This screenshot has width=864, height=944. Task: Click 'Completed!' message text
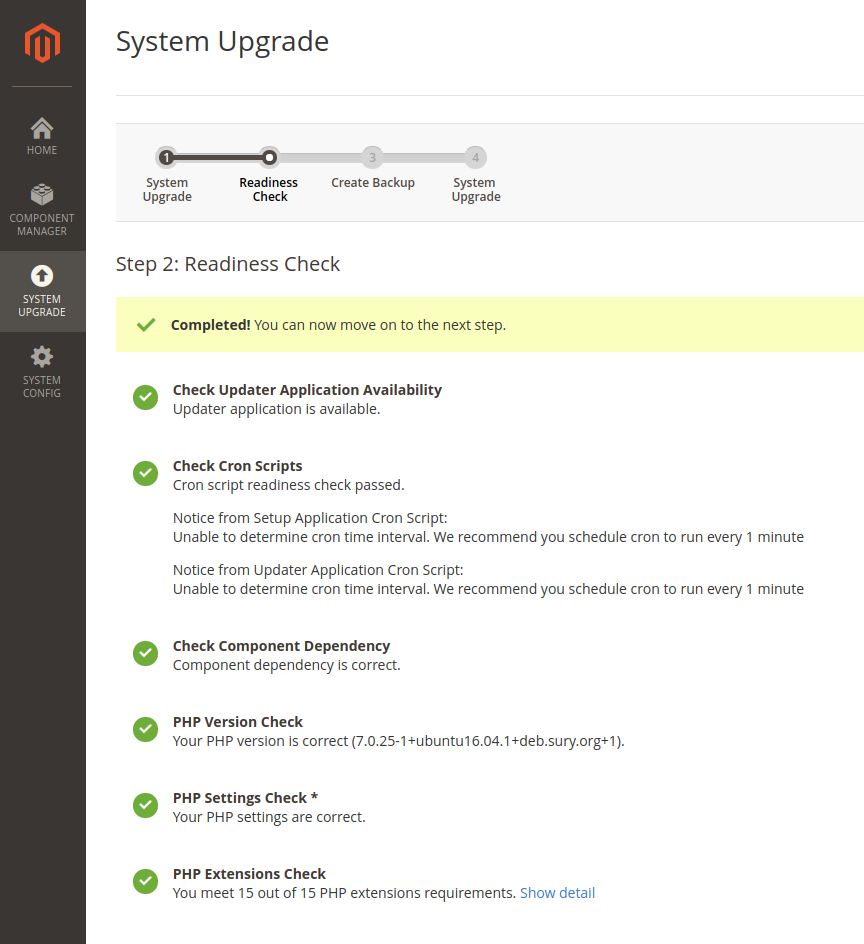pyautogui.click(x=211, y=325)
